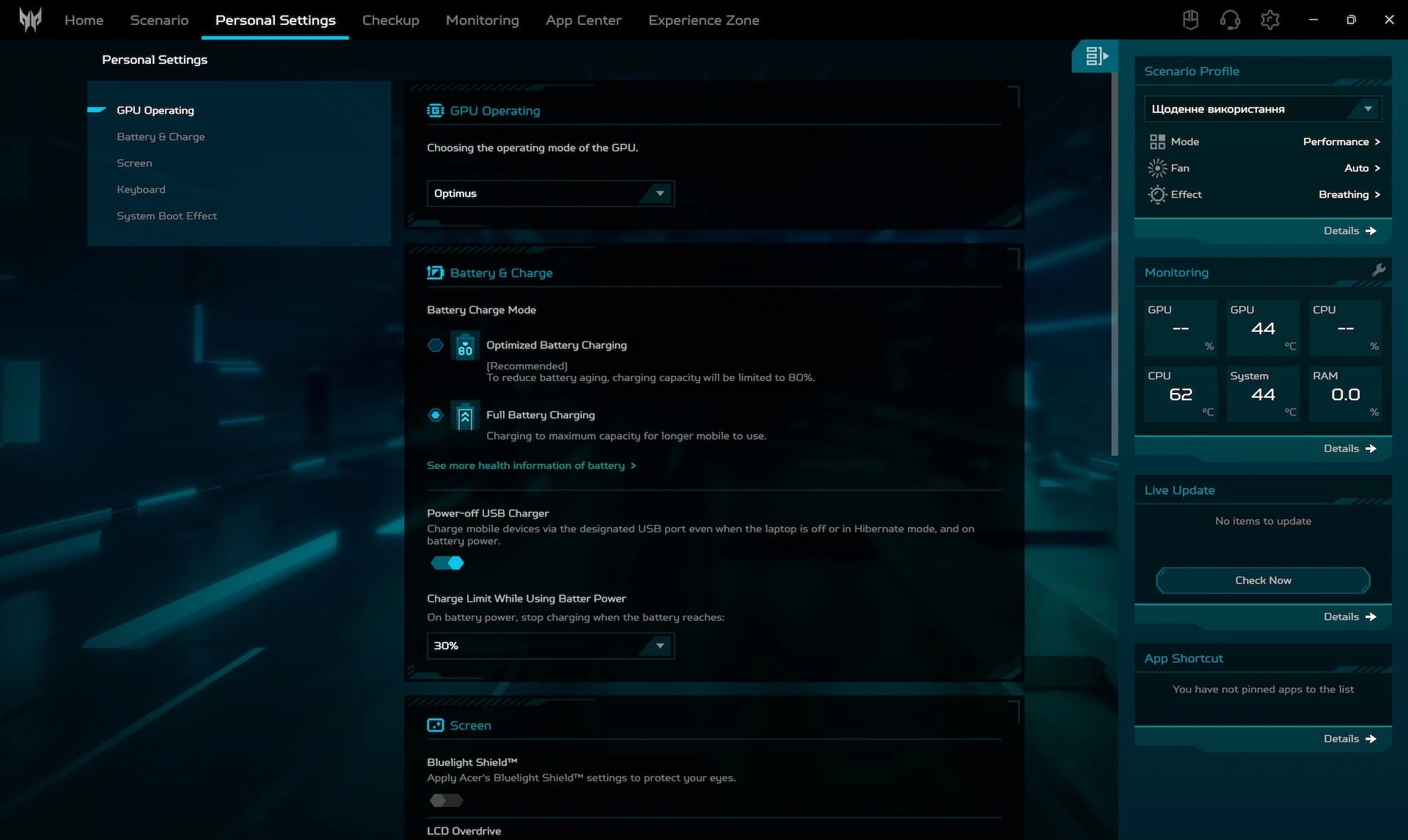Open the Checkup tab
This screenshot has height=840, width=1408.
pos(390,20)
